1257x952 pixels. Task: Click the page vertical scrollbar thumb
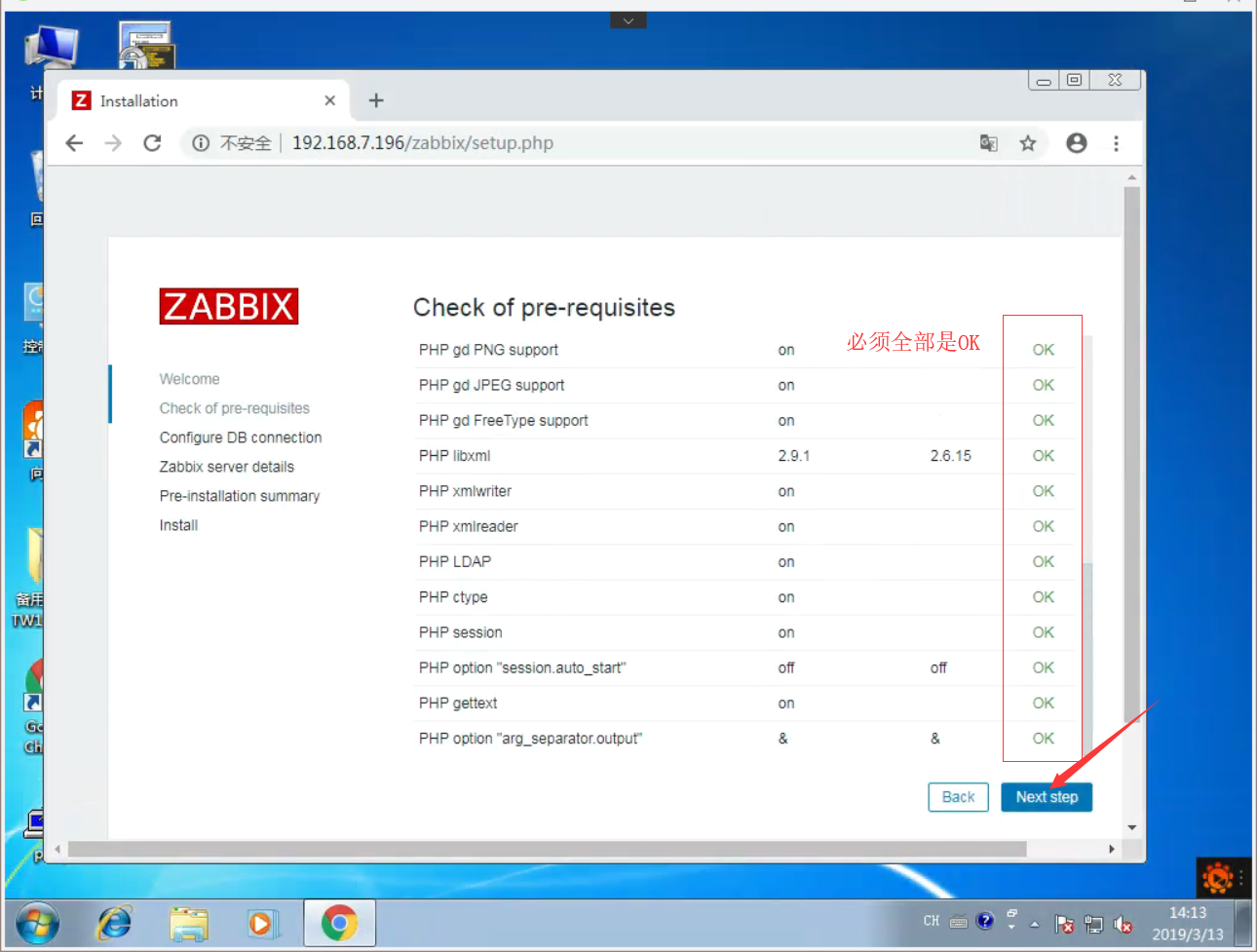(1131, 453)
